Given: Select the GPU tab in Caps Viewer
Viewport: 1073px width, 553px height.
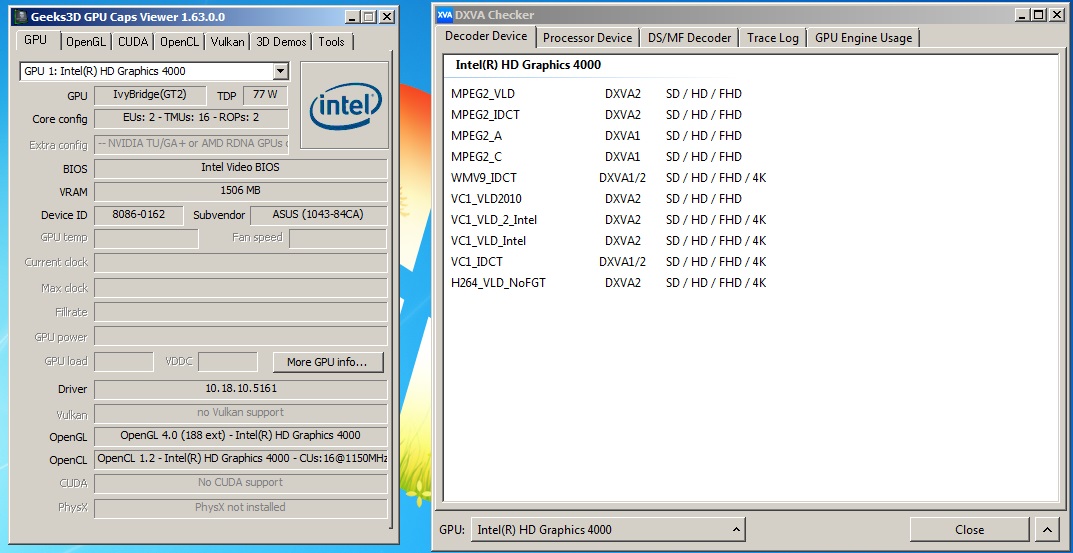Looking at the screenshot, I should click(36, 40).
